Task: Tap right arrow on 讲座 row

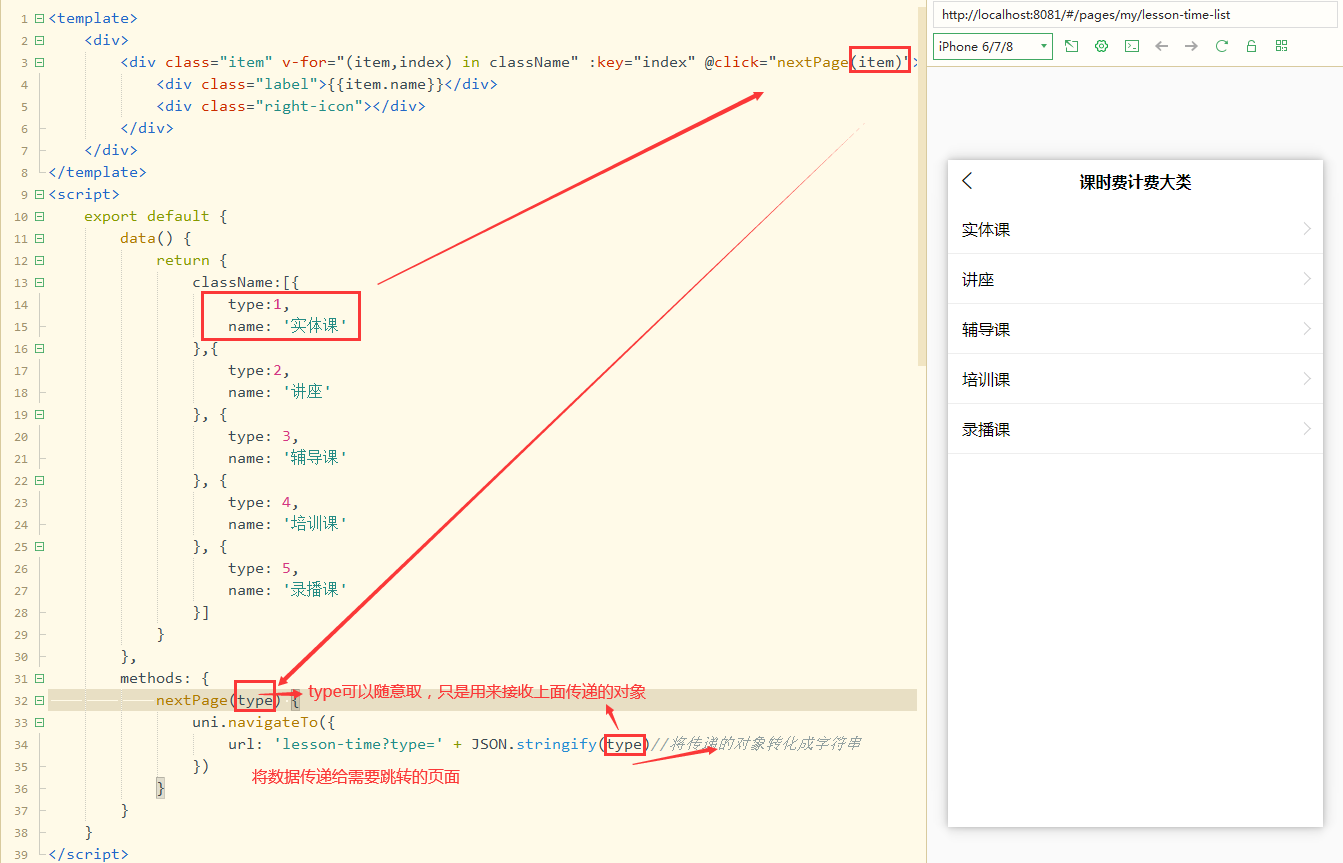Action: (x=1307, y=279)
